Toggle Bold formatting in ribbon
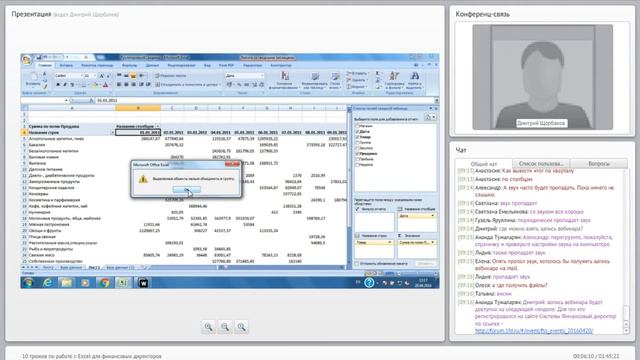The height and width of the screenshot is (360, 640). 58,84
